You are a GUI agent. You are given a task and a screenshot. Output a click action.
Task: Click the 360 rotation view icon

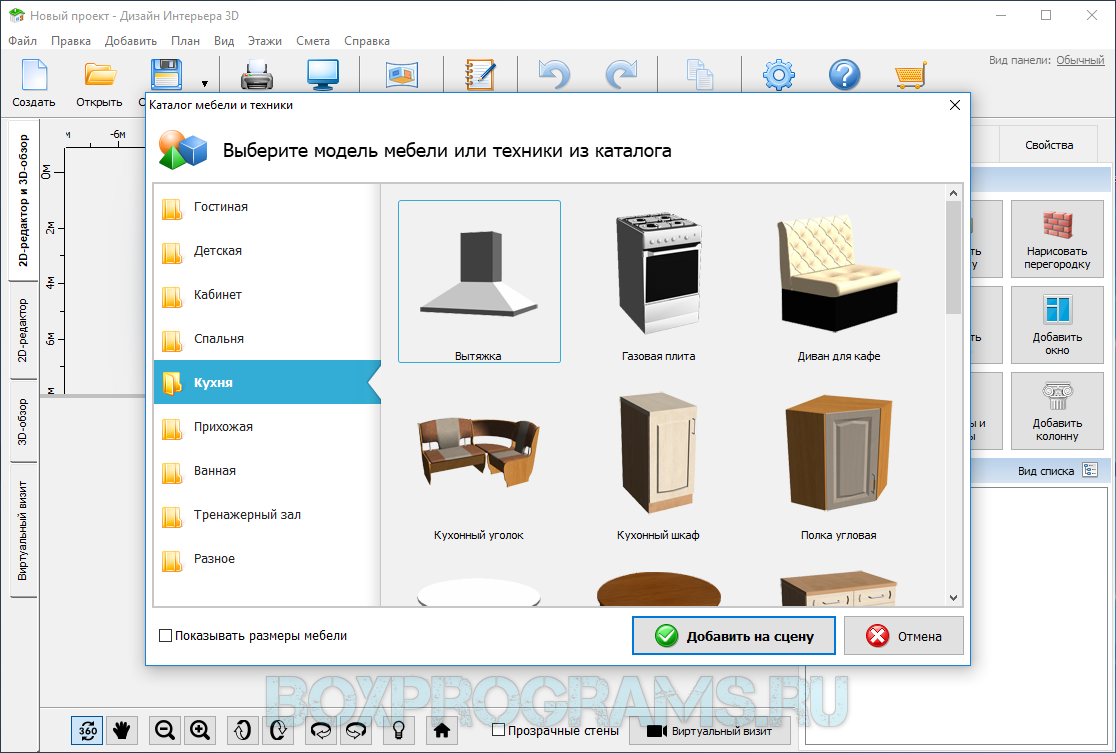87,730
